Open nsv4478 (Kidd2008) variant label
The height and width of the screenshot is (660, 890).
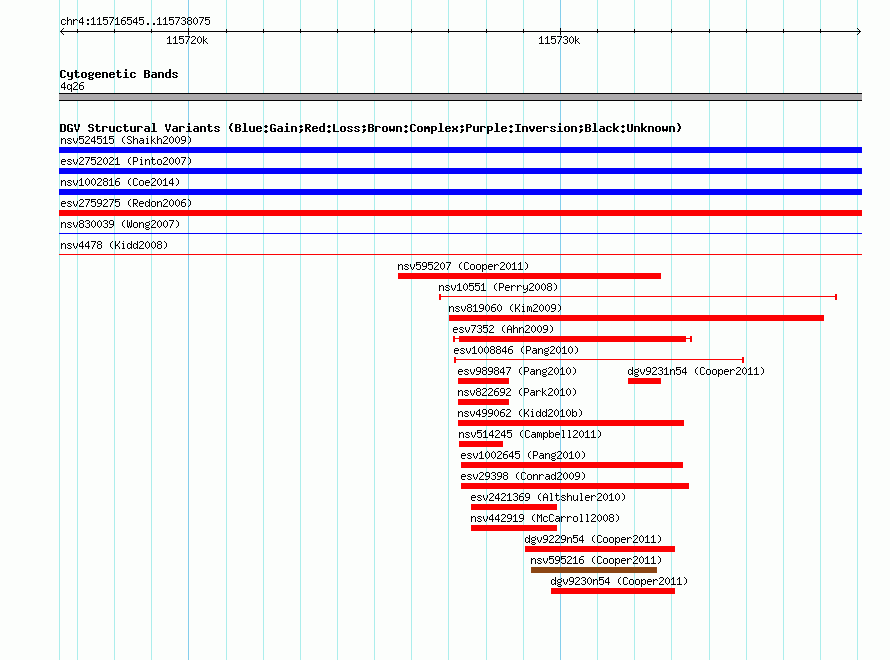tap(114, 245)
